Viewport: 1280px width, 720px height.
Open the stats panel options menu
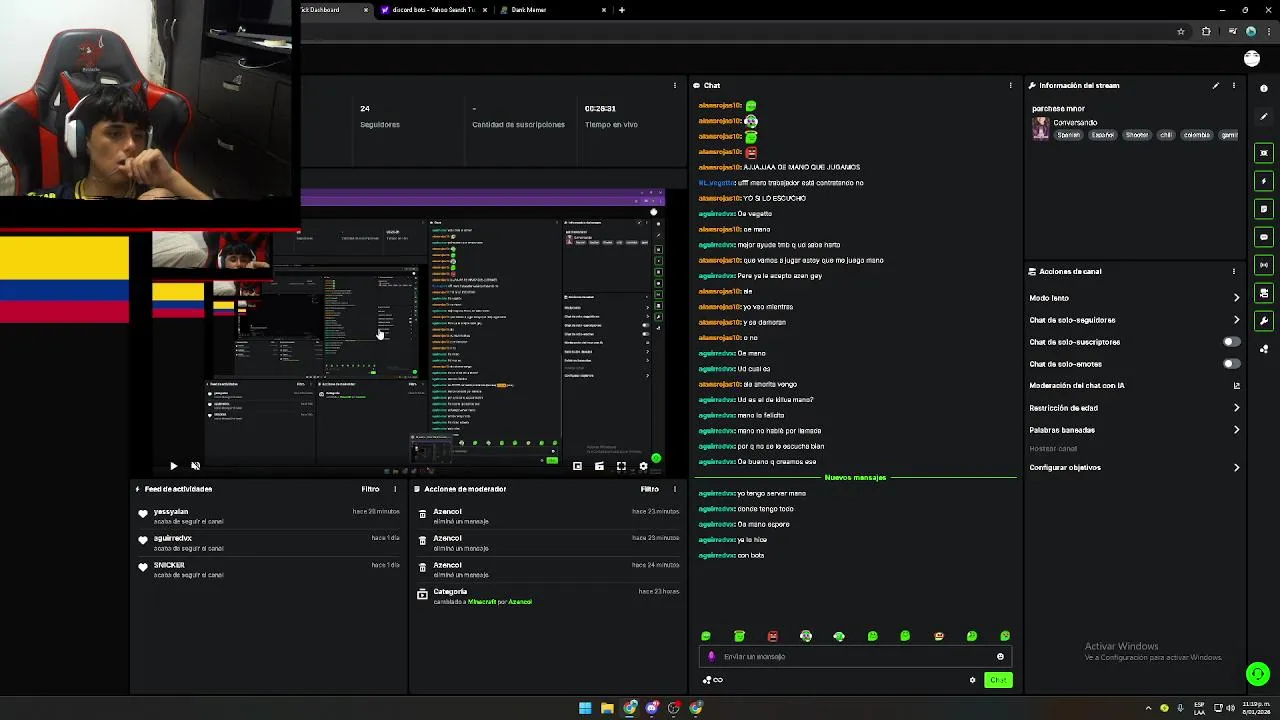pos(675,85)
